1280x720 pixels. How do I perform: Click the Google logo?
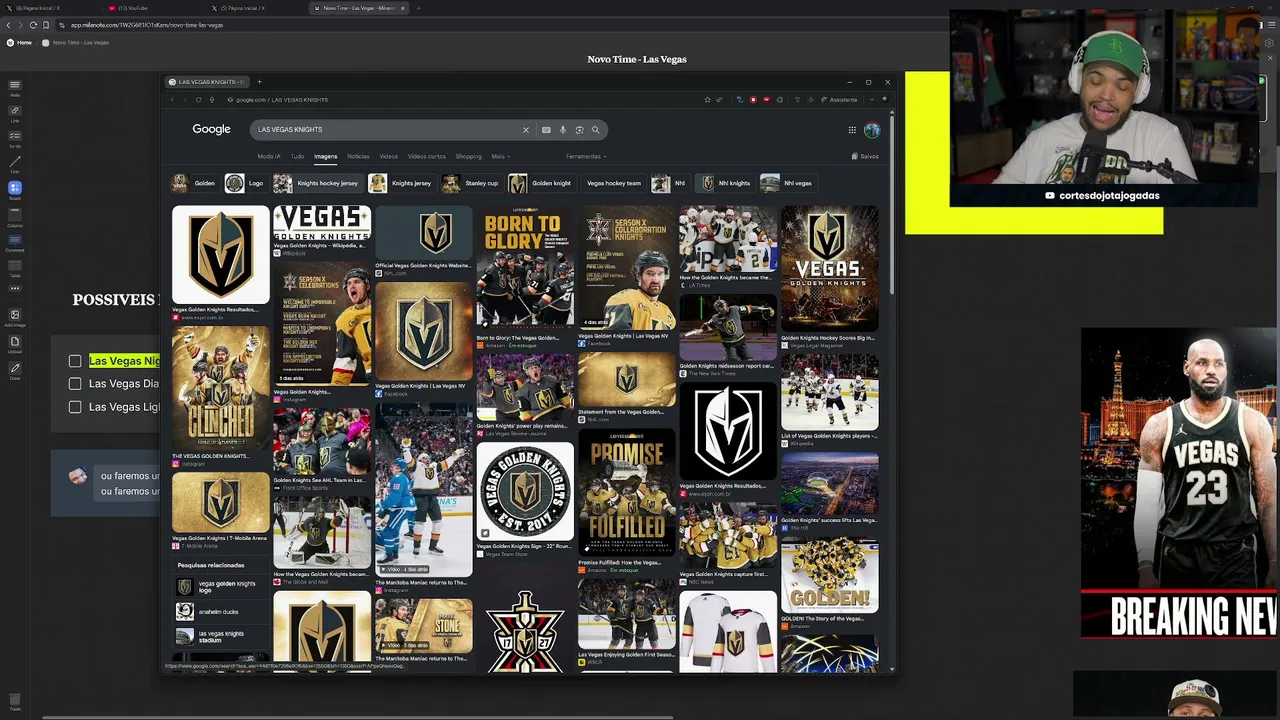(x=211, y=129)
